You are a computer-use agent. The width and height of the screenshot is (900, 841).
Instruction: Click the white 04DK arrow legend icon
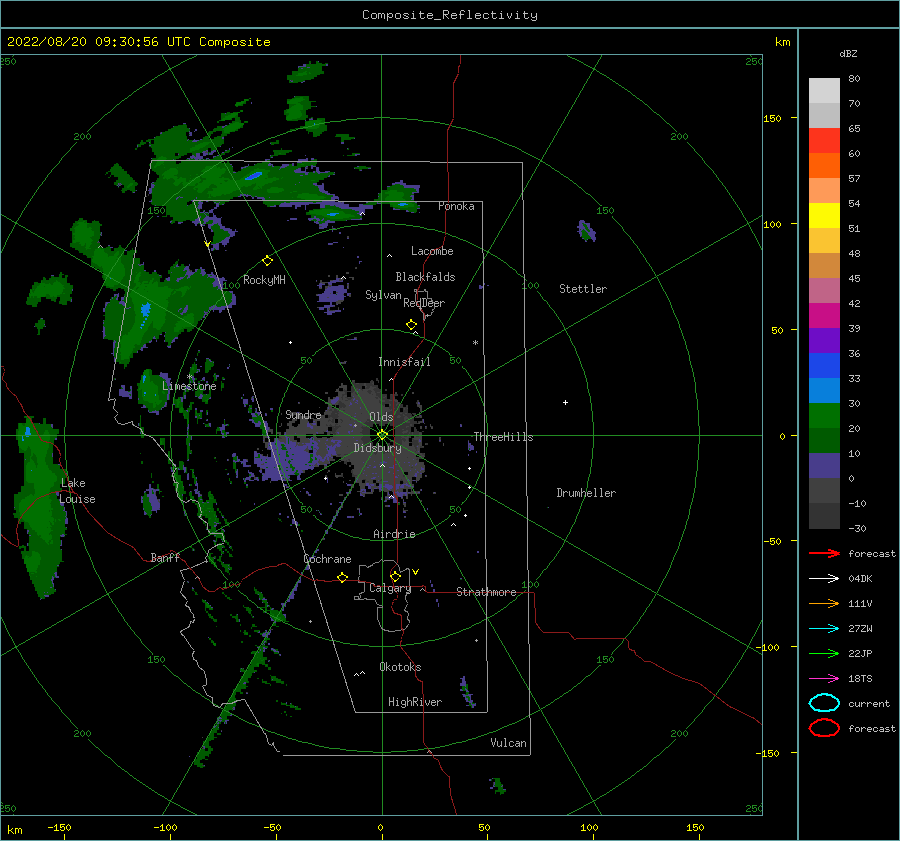(824, 579)
